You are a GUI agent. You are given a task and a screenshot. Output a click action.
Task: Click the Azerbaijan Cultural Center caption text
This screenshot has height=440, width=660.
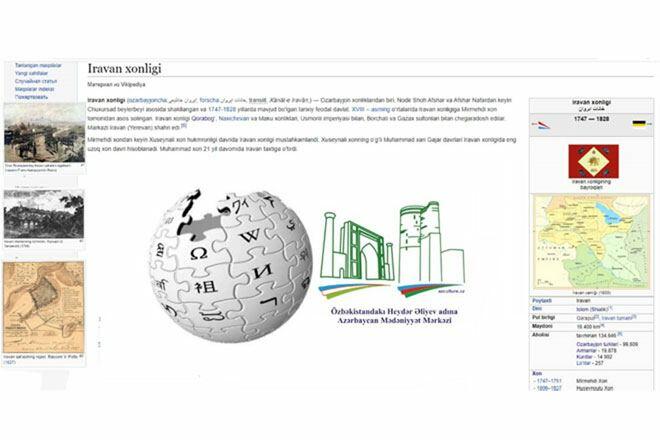click(394, 316)
